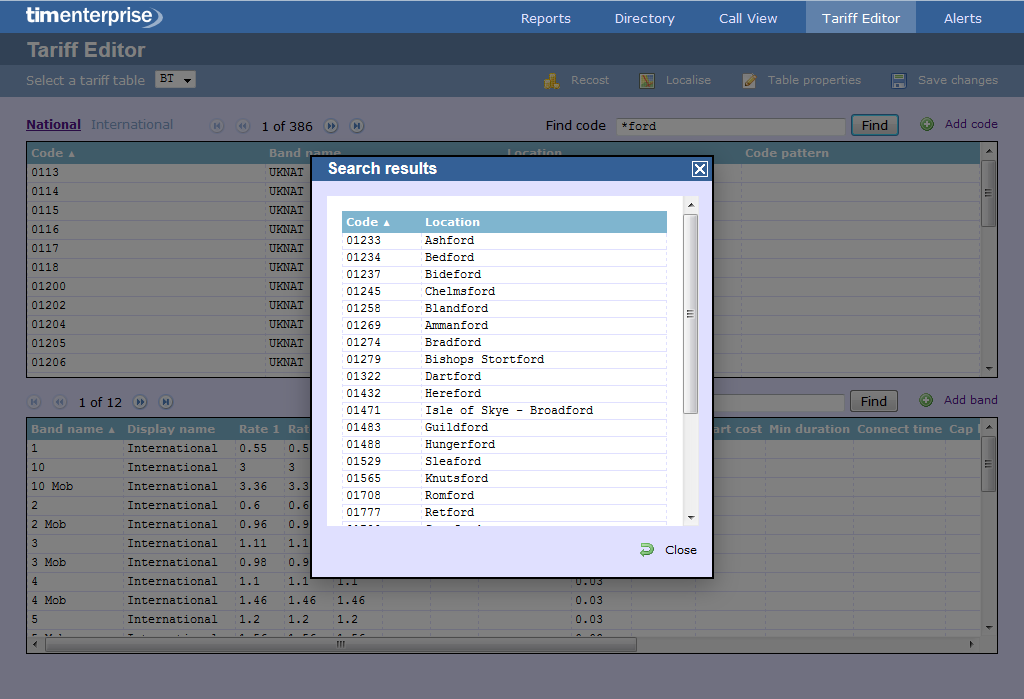Switch to the Reports tab

545,18
